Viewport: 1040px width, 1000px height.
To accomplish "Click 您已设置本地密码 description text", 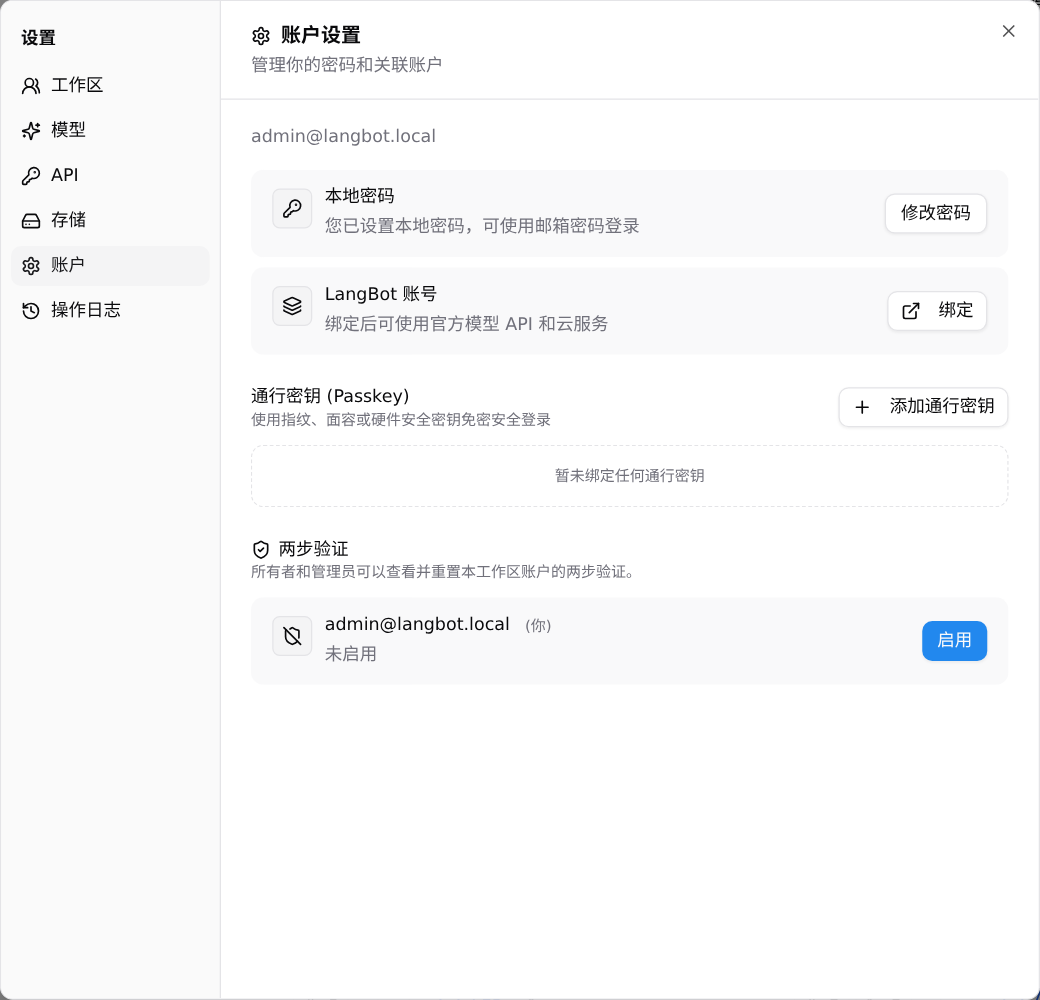I will coord(482,226).
